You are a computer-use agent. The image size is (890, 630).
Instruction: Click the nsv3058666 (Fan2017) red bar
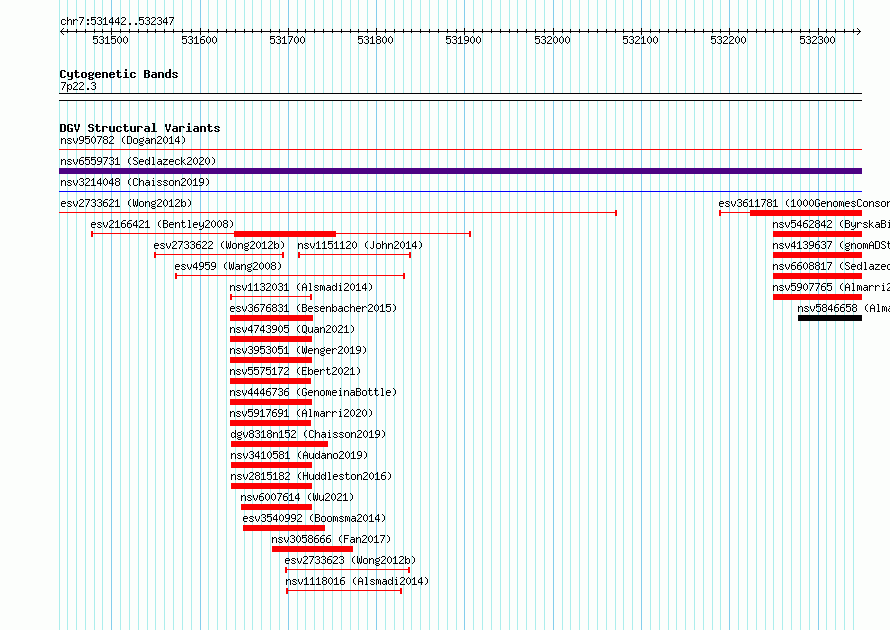(312, 549)
